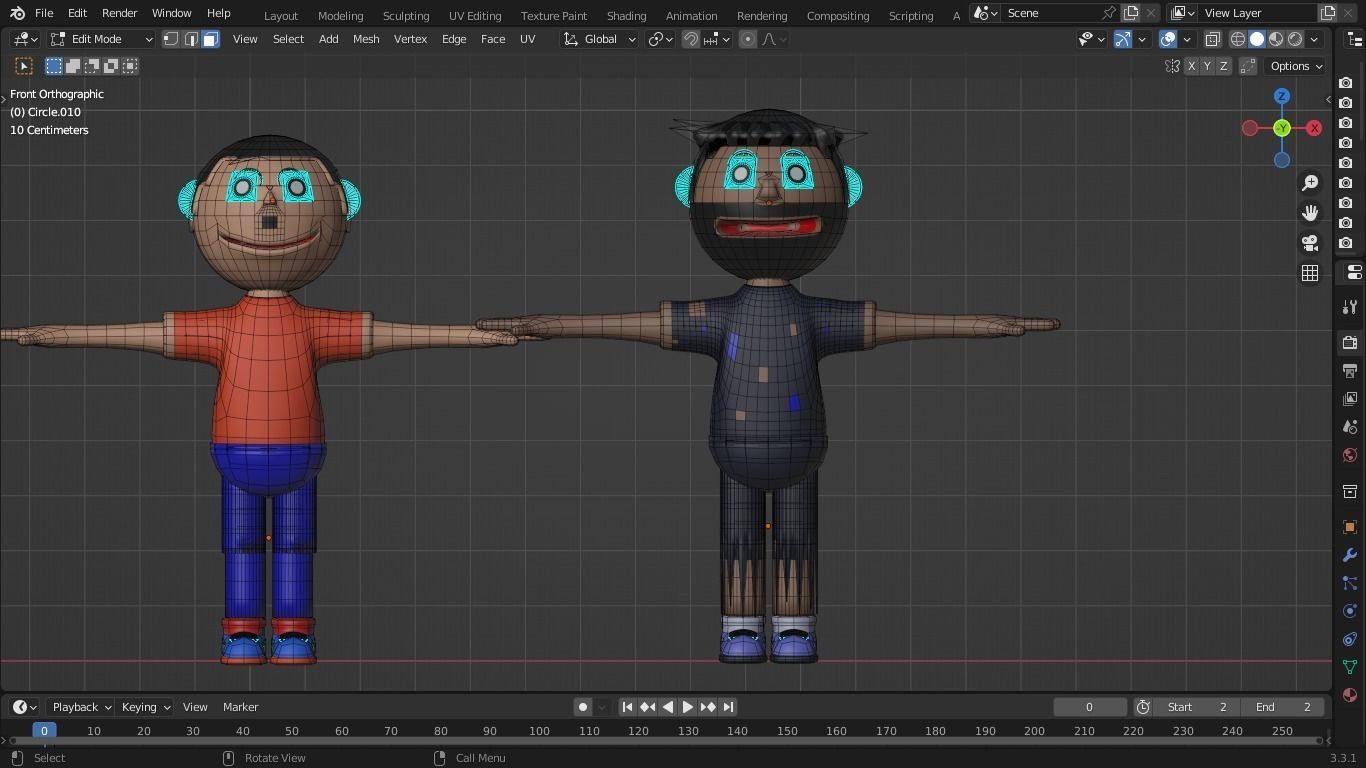Open the 3D viewport editor type dropdown
Screen dimensions: 1366x768
(x=26, y=39)
